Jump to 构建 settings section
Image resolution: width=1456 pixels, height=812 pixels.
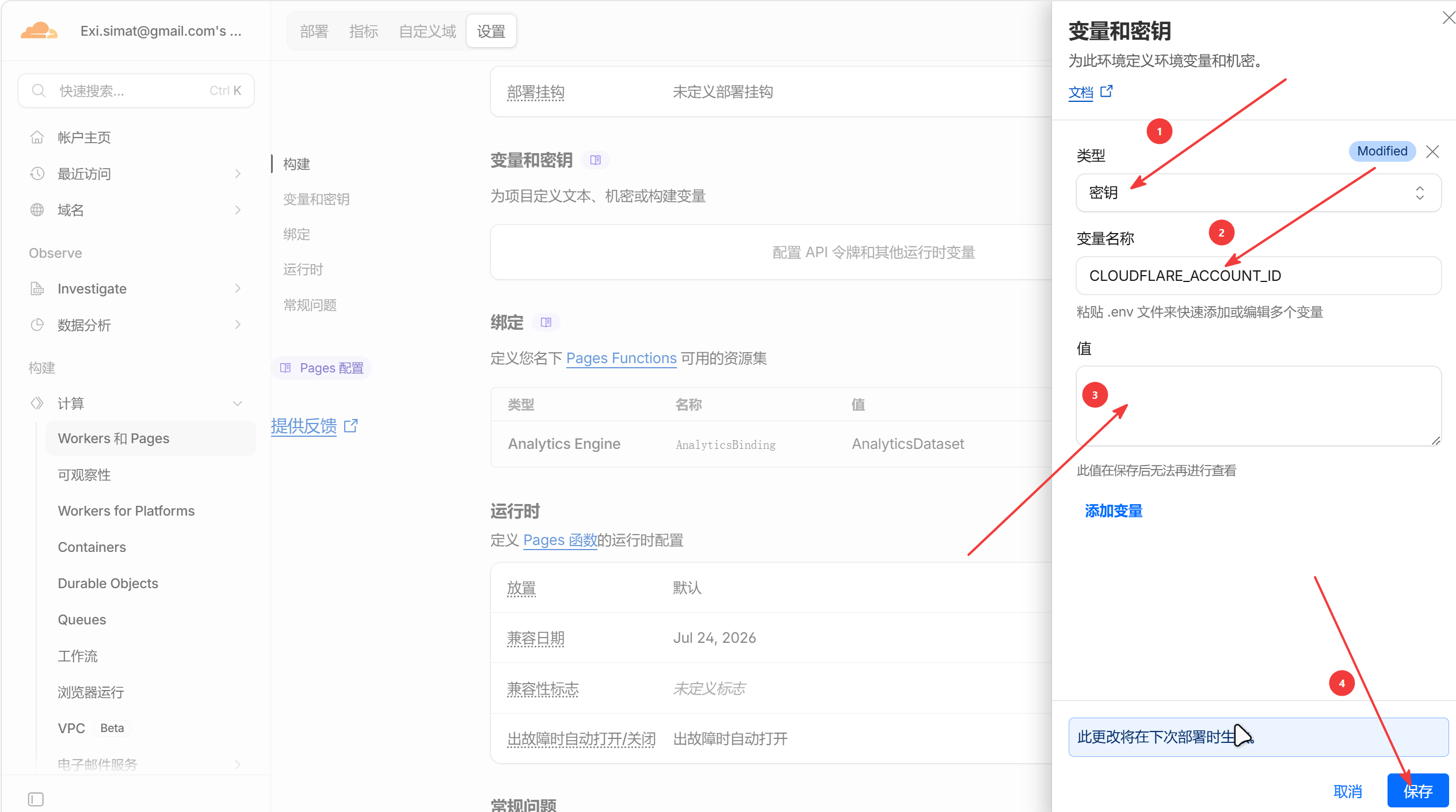click(x=296, y=164)
